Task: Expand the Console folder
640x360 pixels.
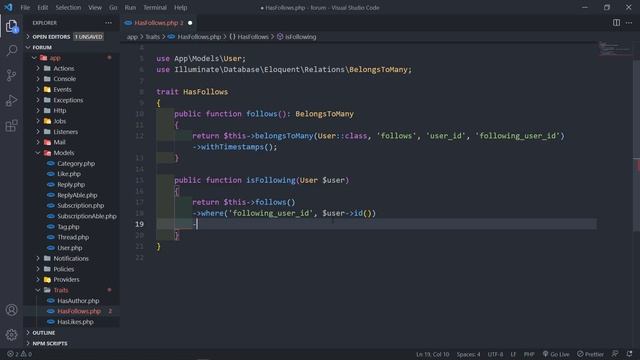Action: (x=71, y=79)
